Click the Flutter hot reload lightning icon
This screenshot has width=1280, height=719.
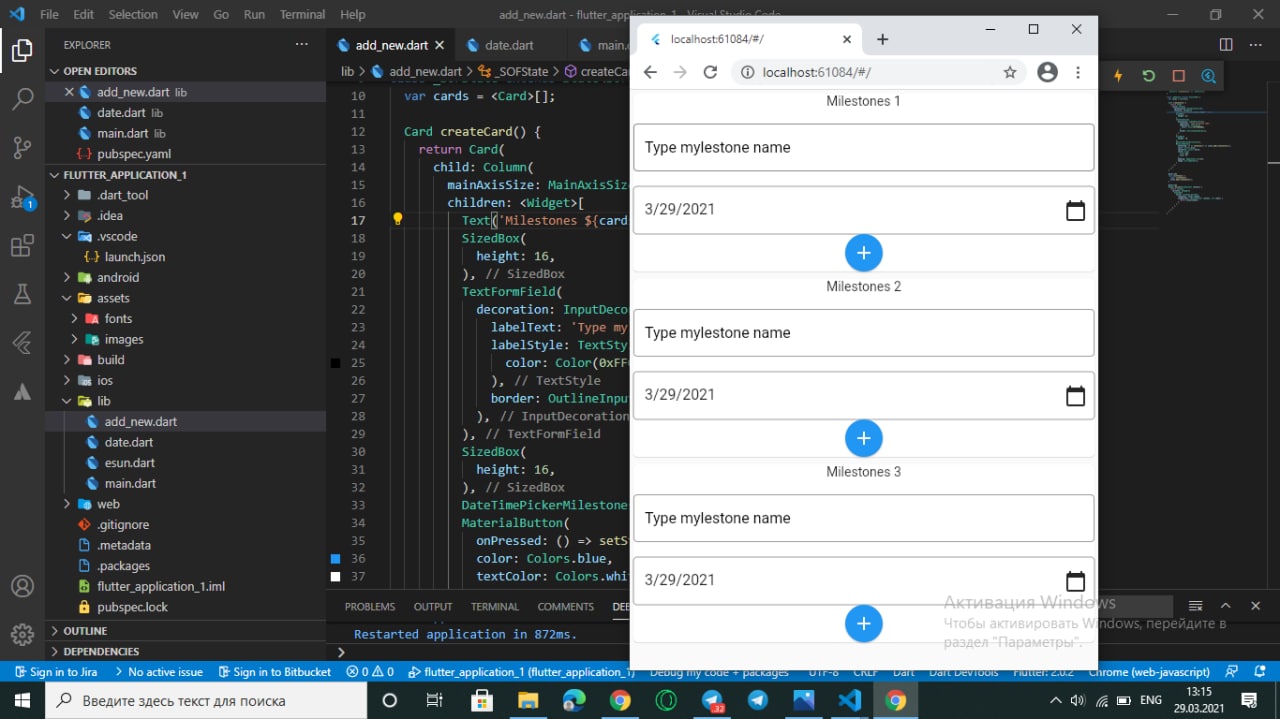1118,76
